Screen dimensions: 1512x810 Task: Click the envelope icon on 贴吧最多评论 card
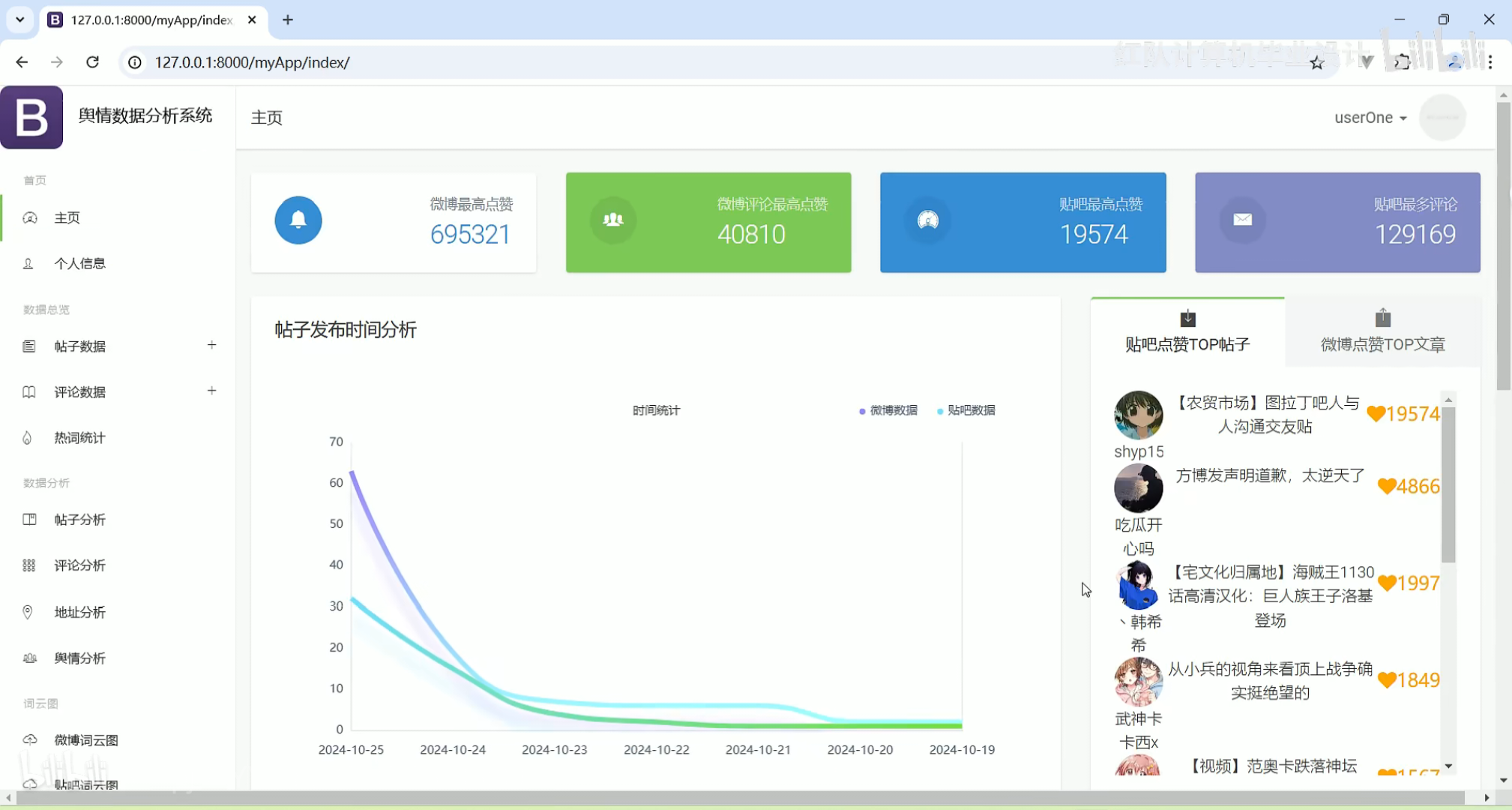tap(1242, 220)
